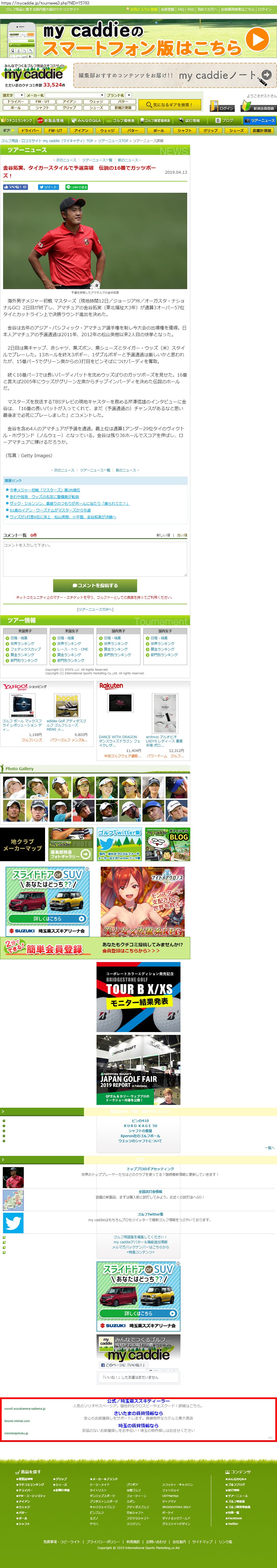Click the large blue Twitter bird icon
277x1568 pixels.
coord(13,1223)
